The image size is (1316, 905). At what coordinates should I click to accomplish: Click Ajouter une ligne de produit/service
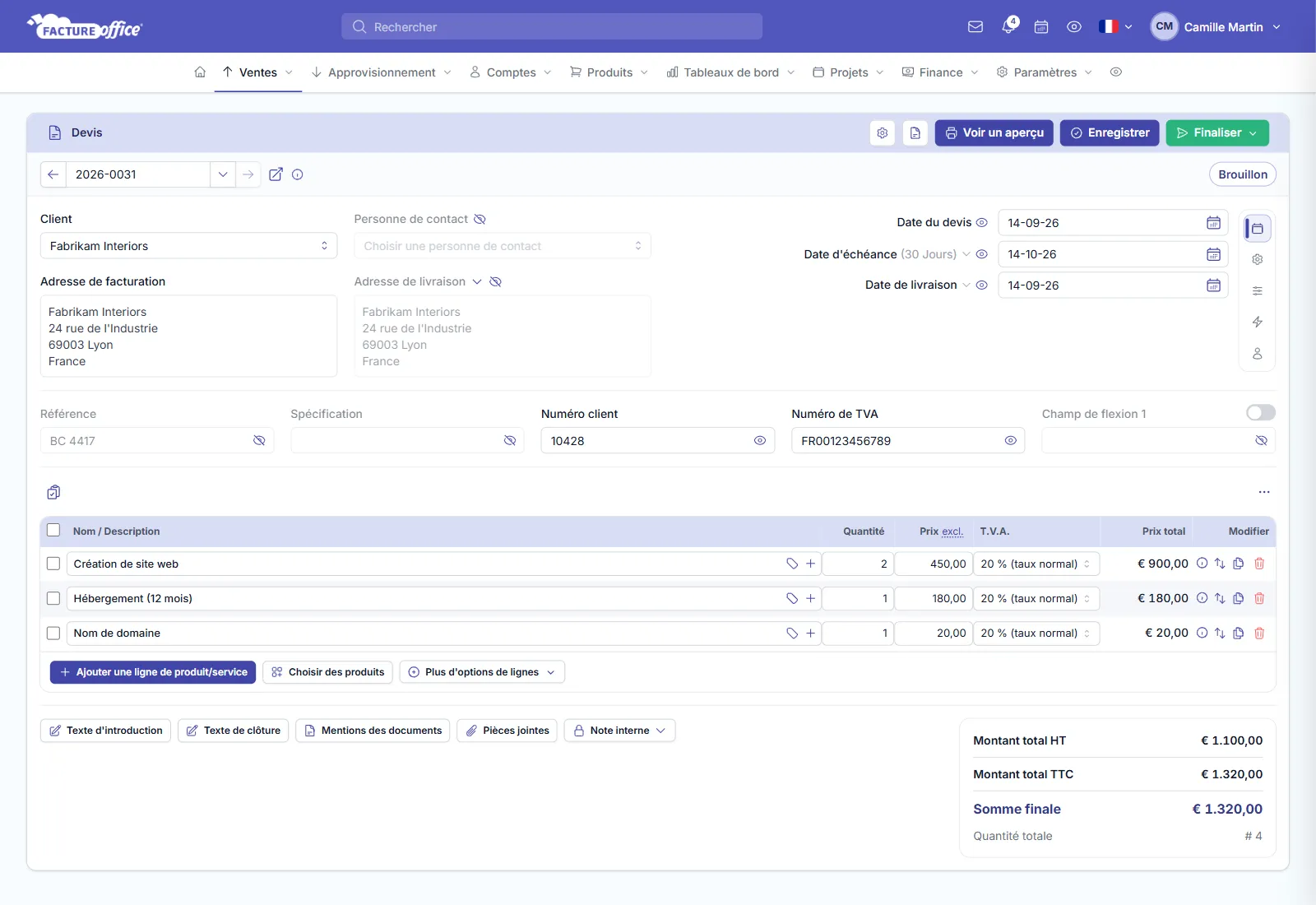pos(153,672)
